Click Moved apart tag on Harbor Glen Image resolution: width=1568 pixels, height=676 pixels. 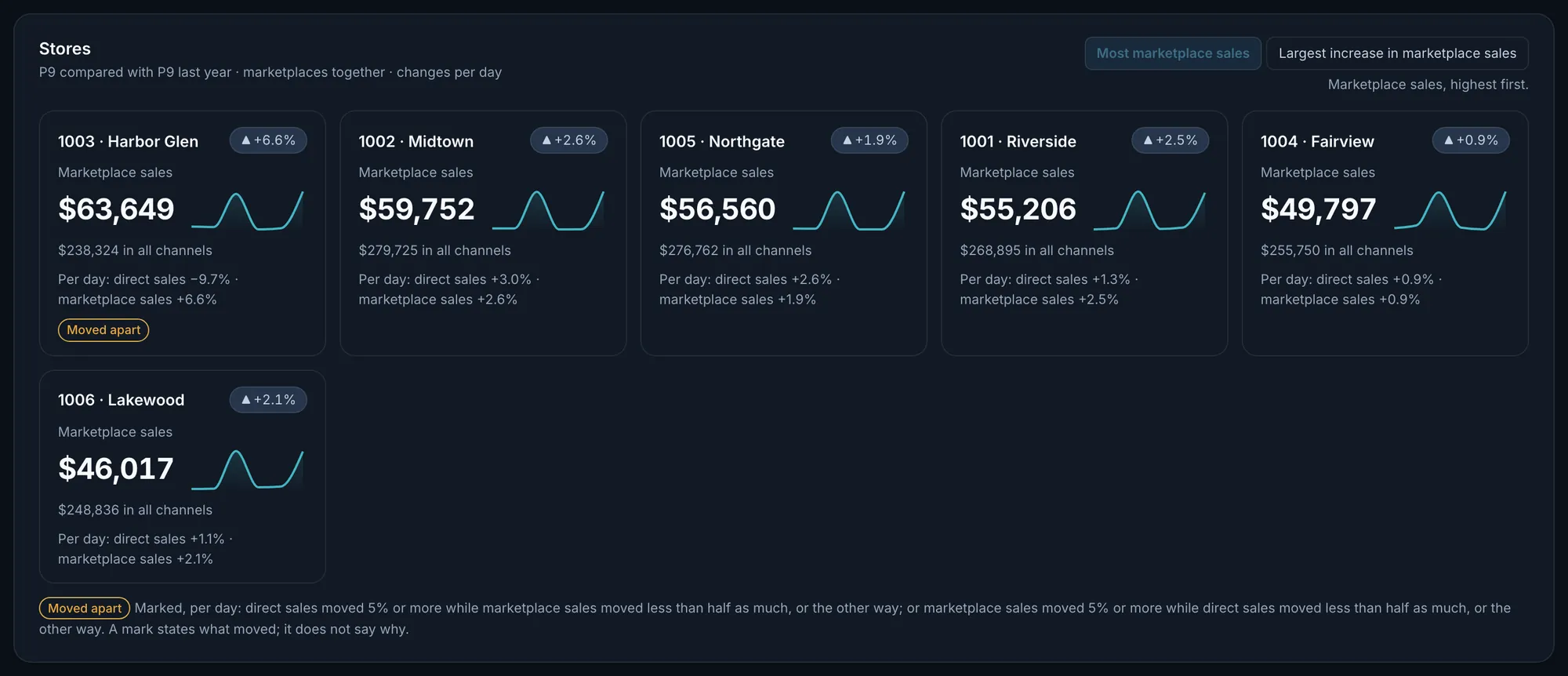(x=103, y=330)
